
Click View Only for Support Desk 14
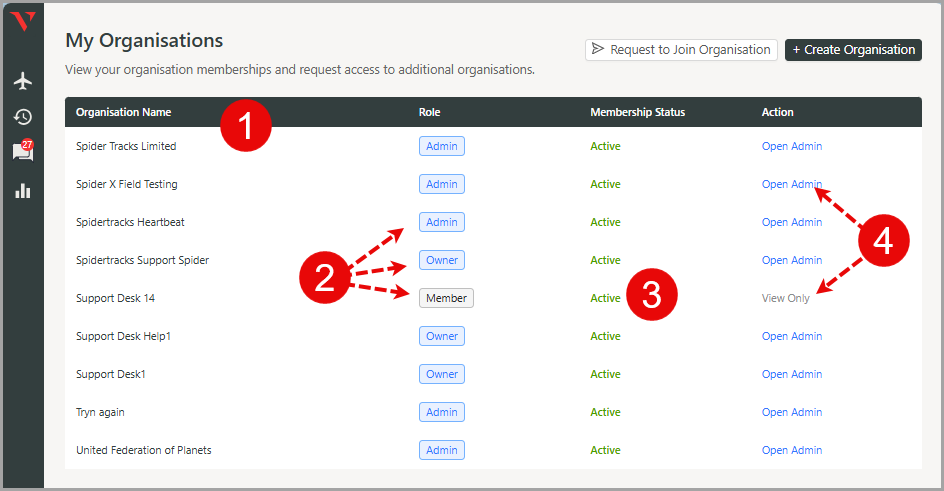[x=786, y=298]
